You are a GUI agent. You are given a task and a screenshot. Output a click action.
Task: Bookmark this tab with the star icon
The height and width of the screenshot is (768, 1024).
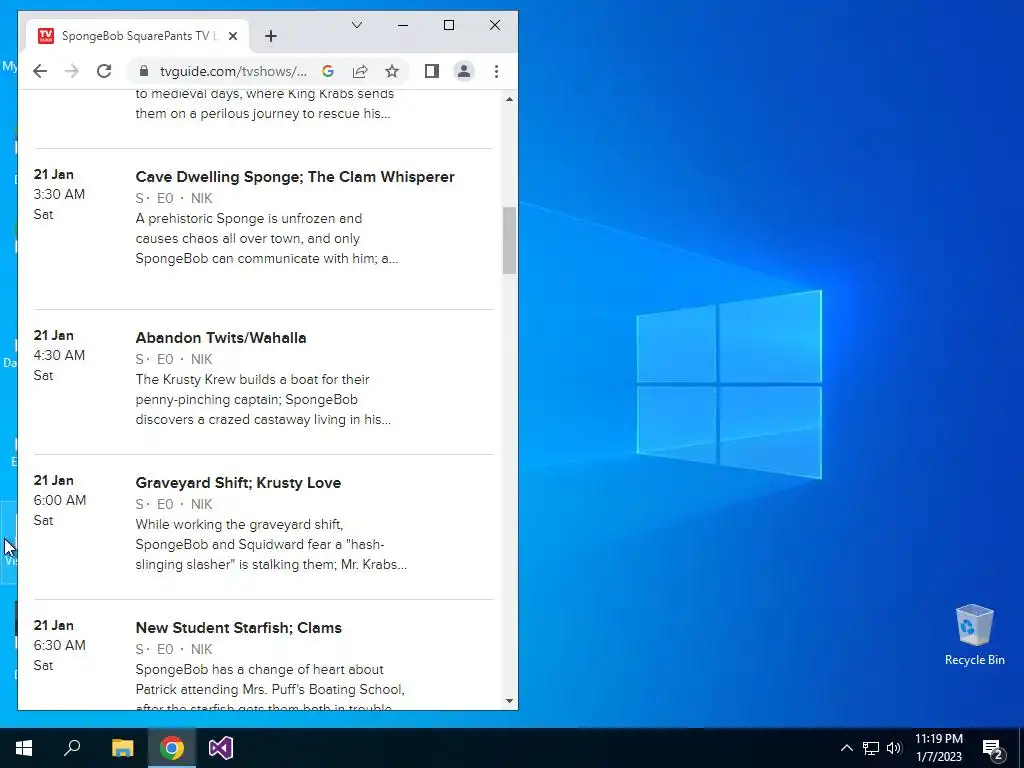[x=391, y=71]
